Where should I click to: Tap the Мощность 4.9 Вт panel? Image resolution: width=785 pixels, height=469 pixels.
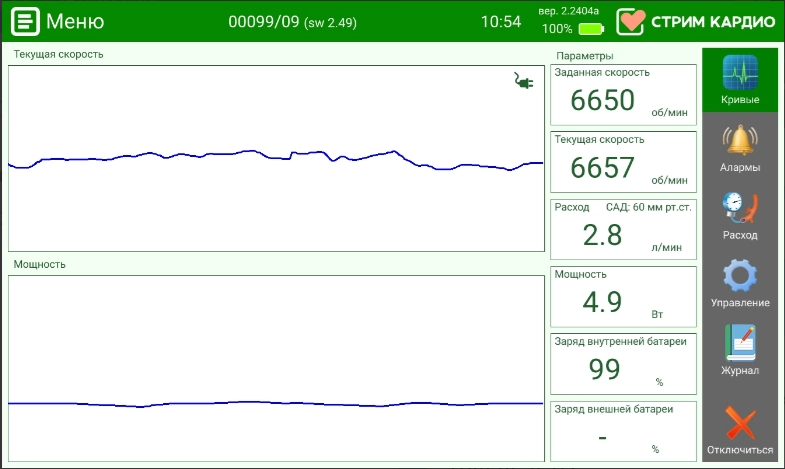point(623,297)
